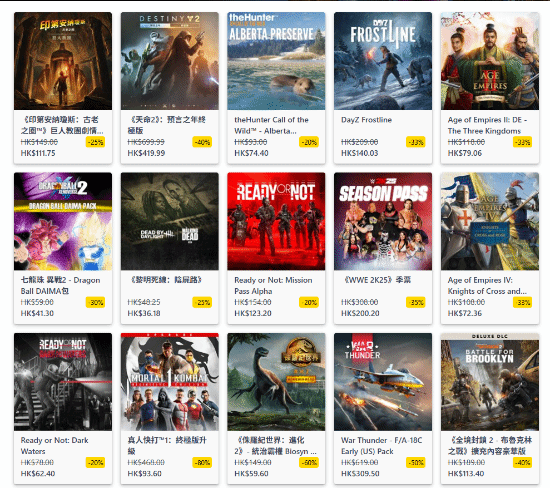
Task: Click War Thunder F/A-18C Early Pack title
Action: [x=381, y=446]
